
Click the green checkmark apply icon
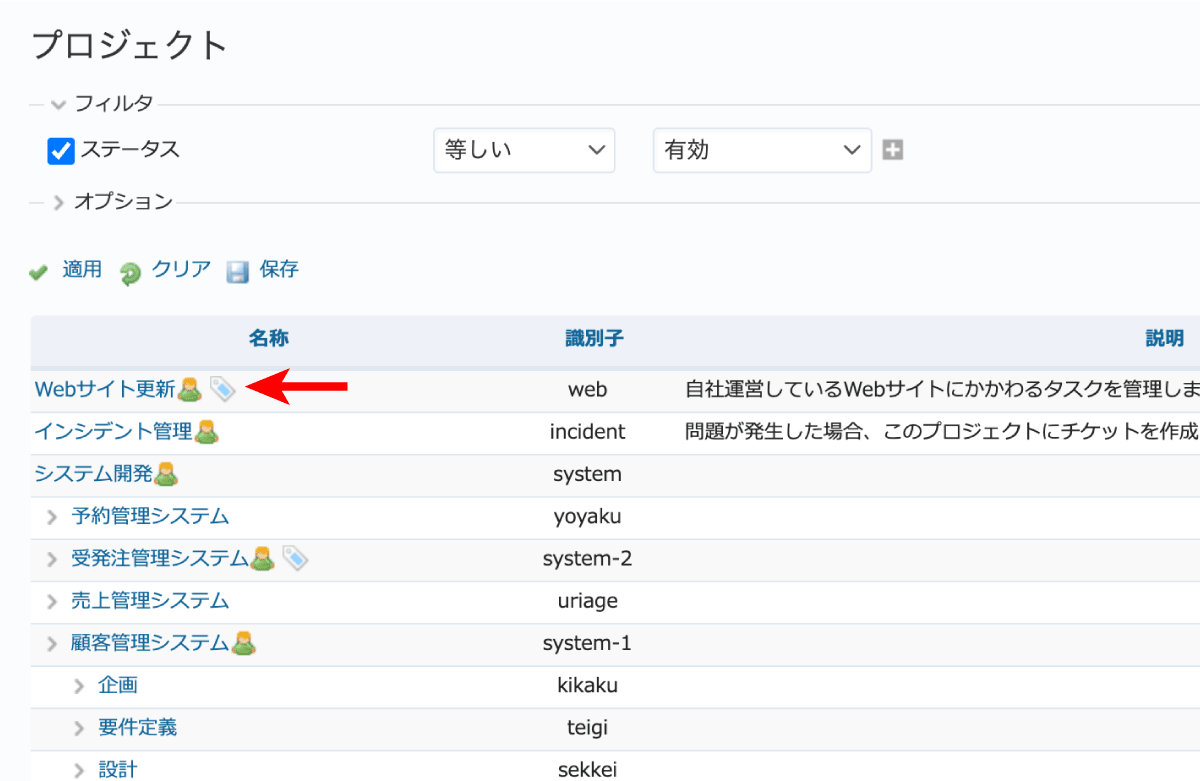pos(39,272)
